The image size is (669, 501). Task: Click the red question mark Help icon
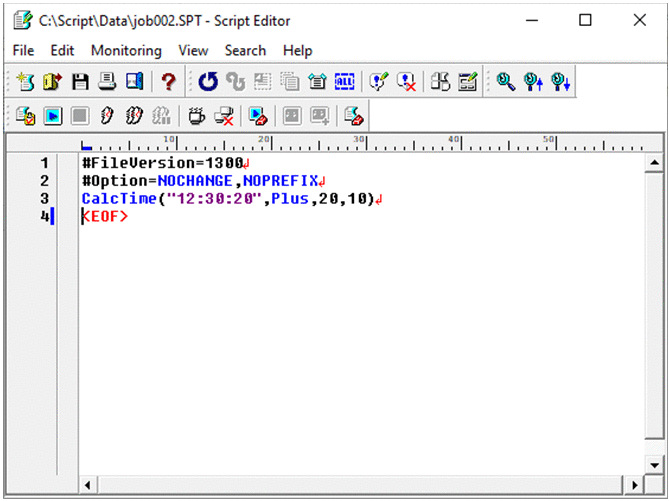(x=169, y=81)
